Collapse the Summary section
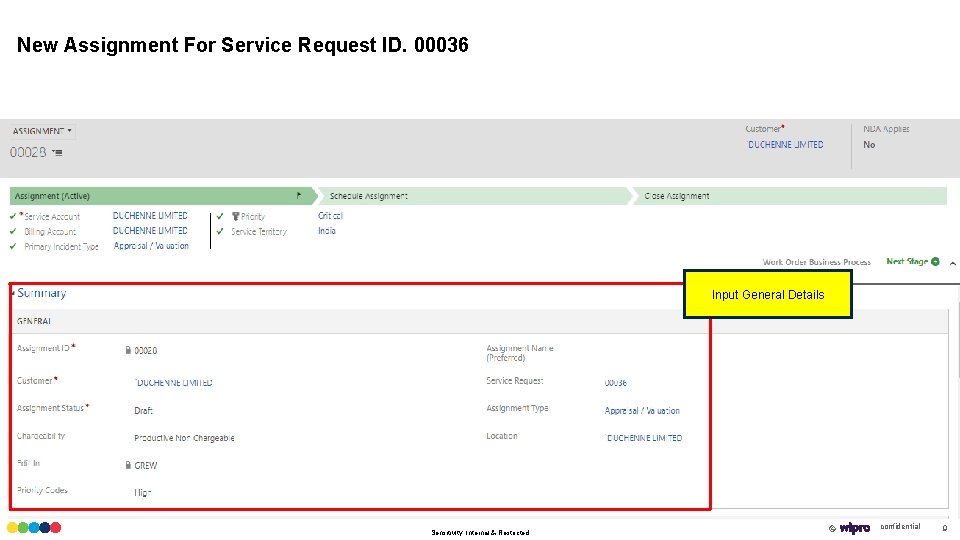 13,293
